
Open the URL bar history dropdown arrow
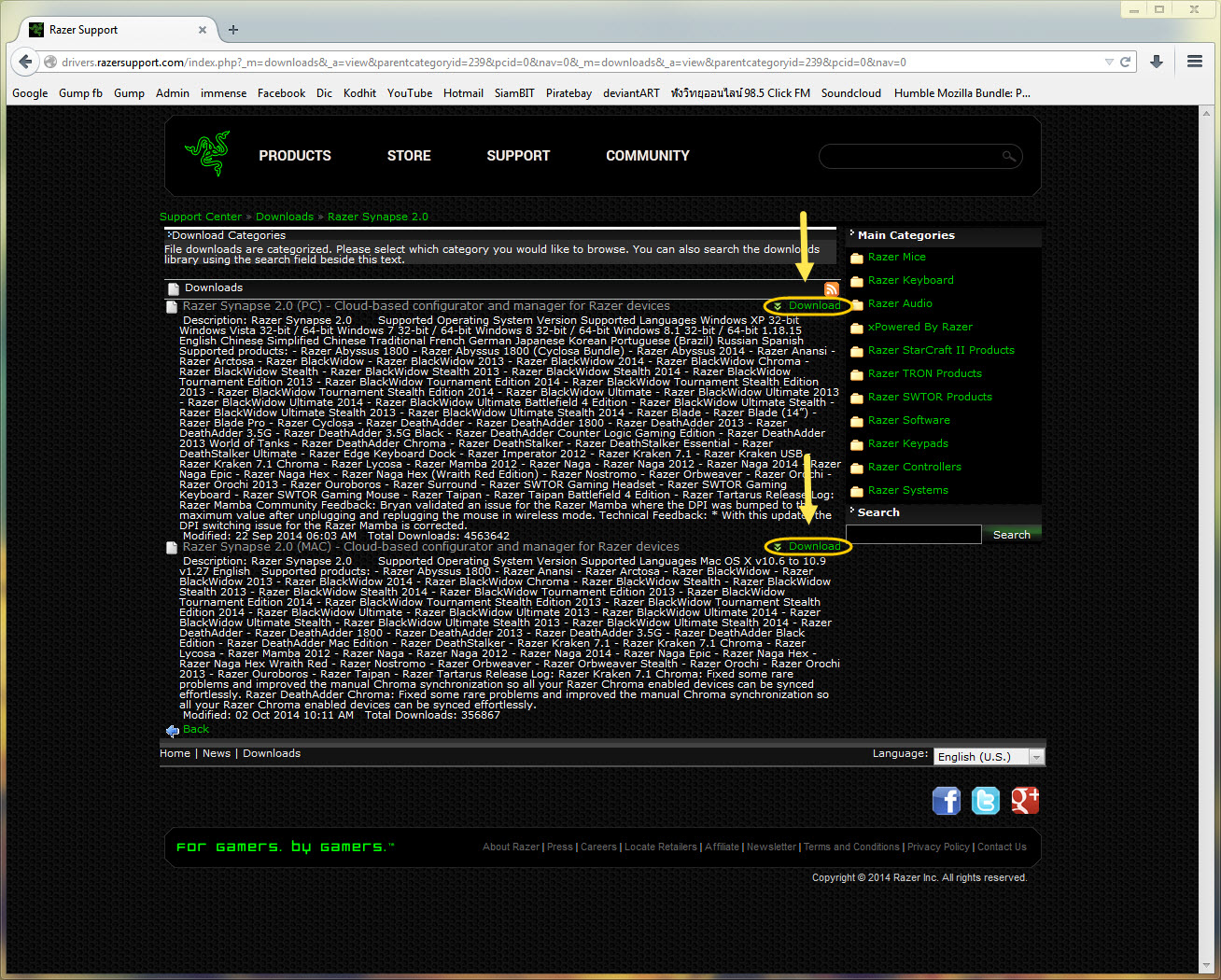click(x=1109, y=62)
